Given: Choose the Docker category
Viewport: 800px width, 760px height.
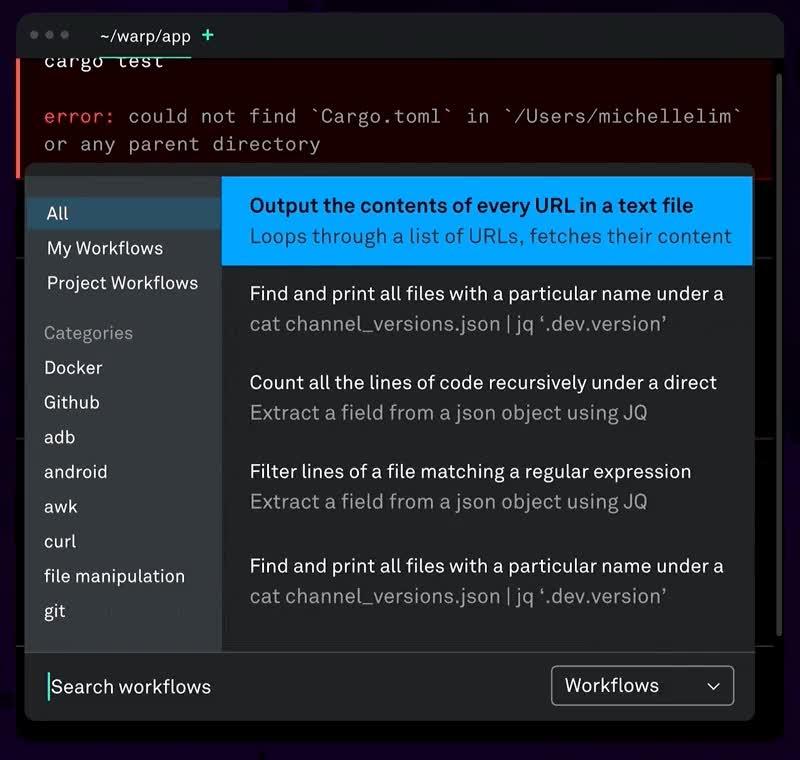Looking at the screenshot, I should pyautogui.click(x=73, y=368).
